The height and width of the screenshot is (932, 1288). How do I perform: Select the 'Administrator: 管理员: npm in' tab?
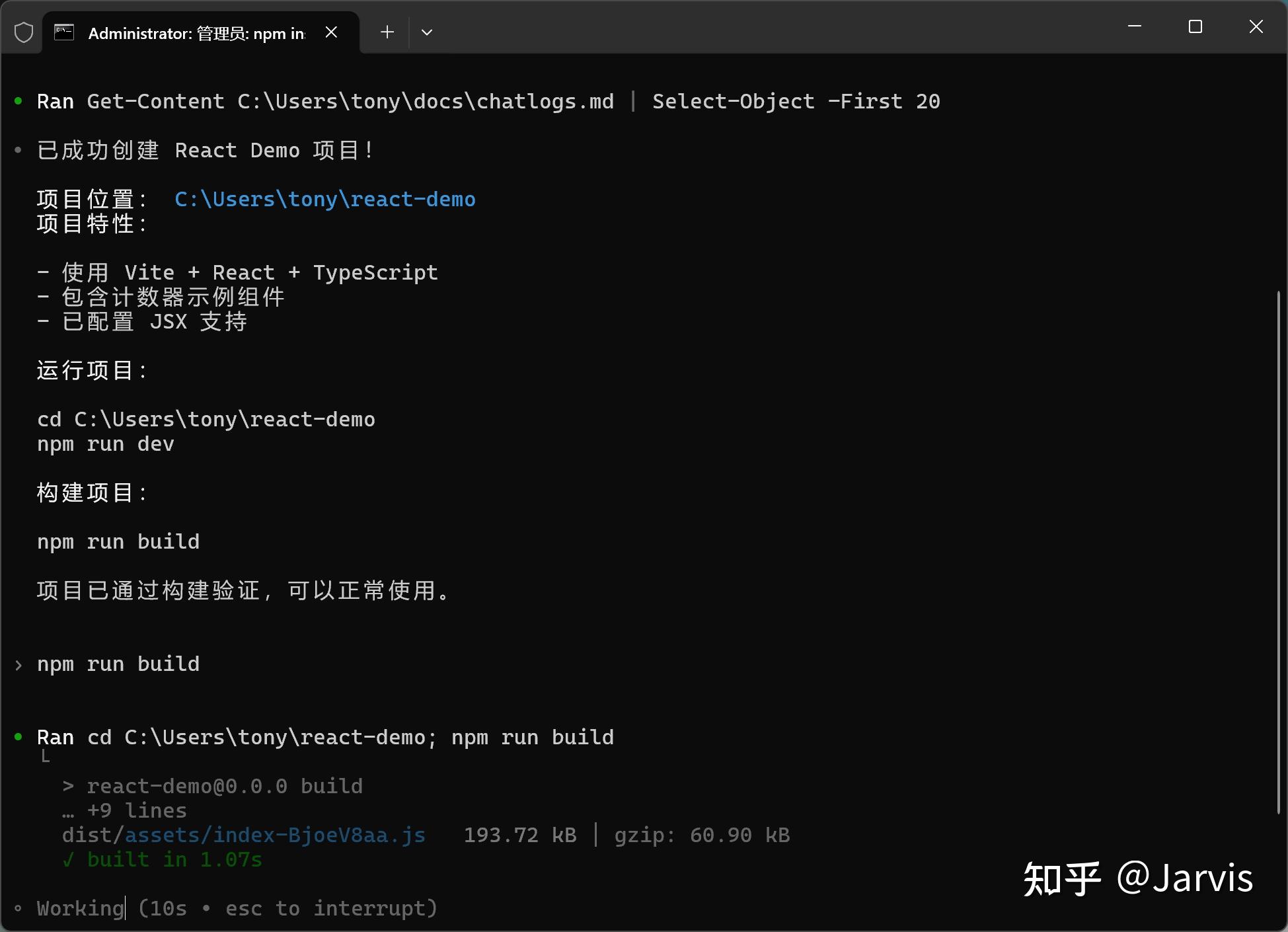pyautogui.click(x=192, y=31)
